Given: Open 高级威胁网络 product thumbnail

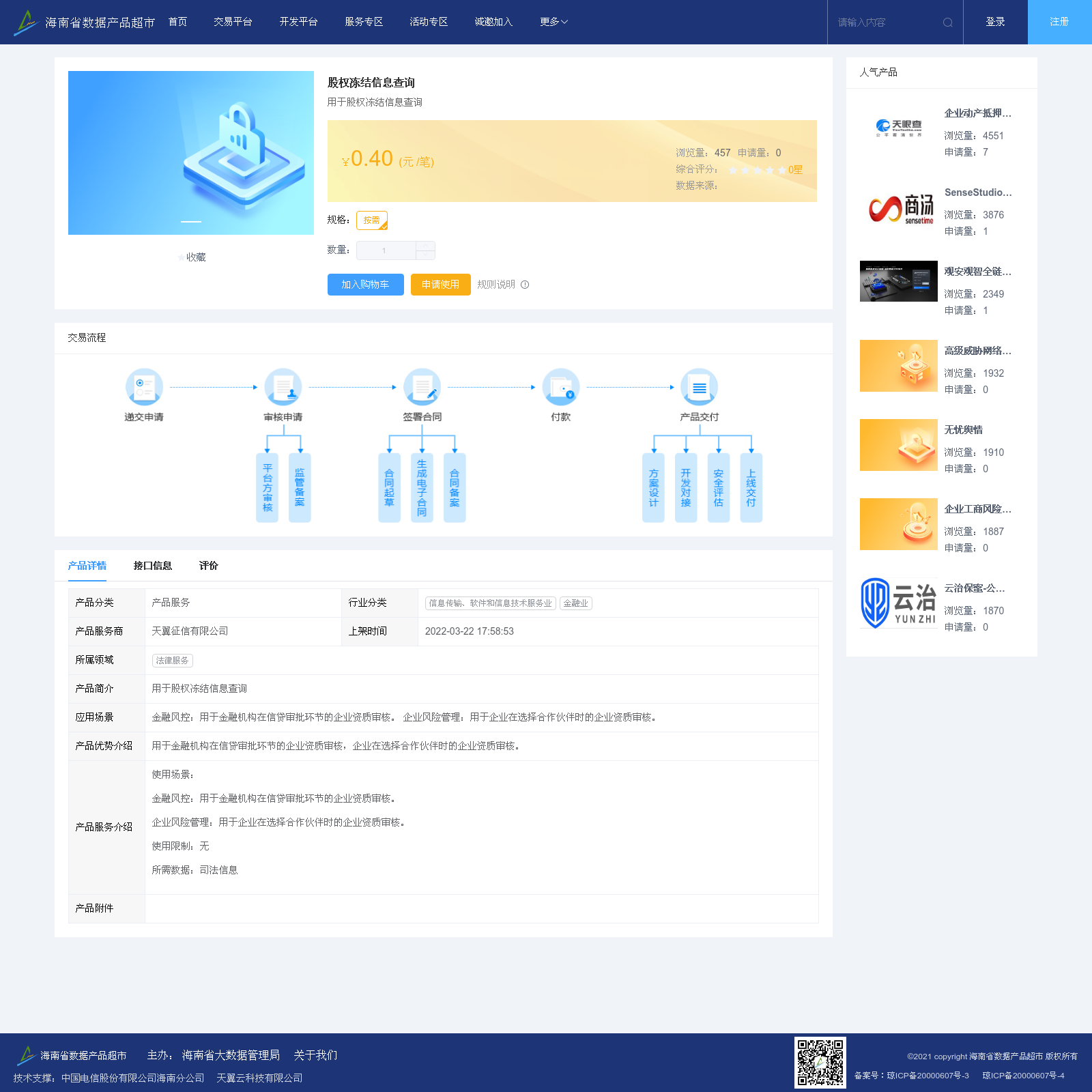Looking at the screenshot, I should point(899,366).
